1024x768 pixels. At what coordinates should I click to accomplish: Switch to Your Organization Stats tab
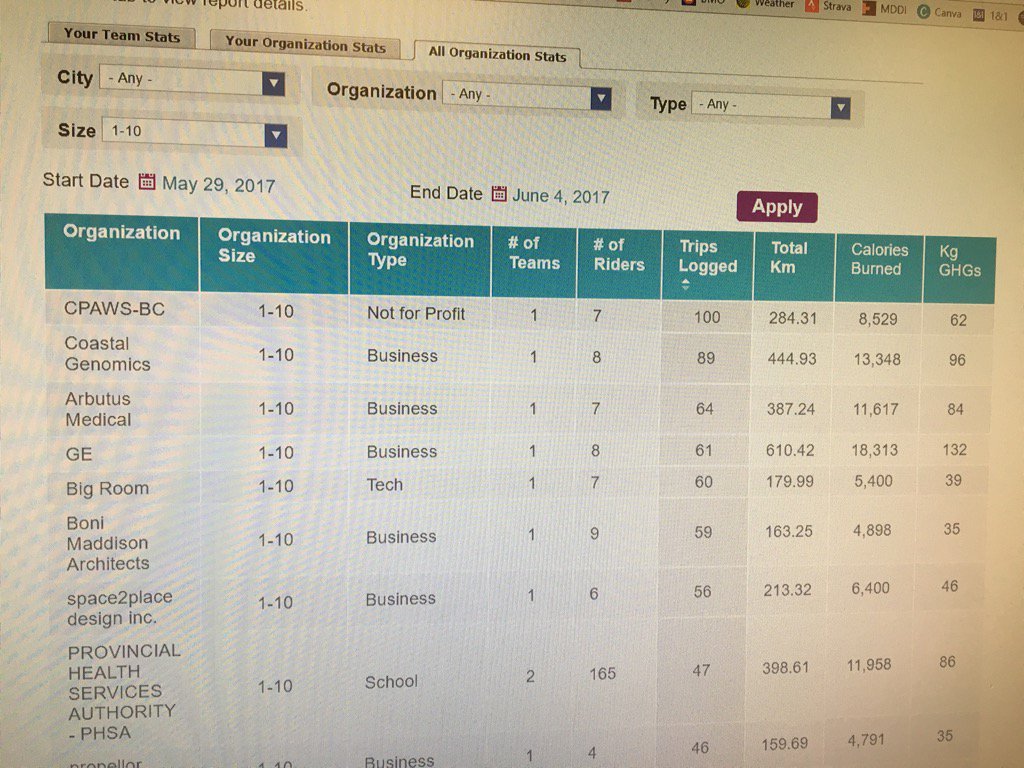305,45
